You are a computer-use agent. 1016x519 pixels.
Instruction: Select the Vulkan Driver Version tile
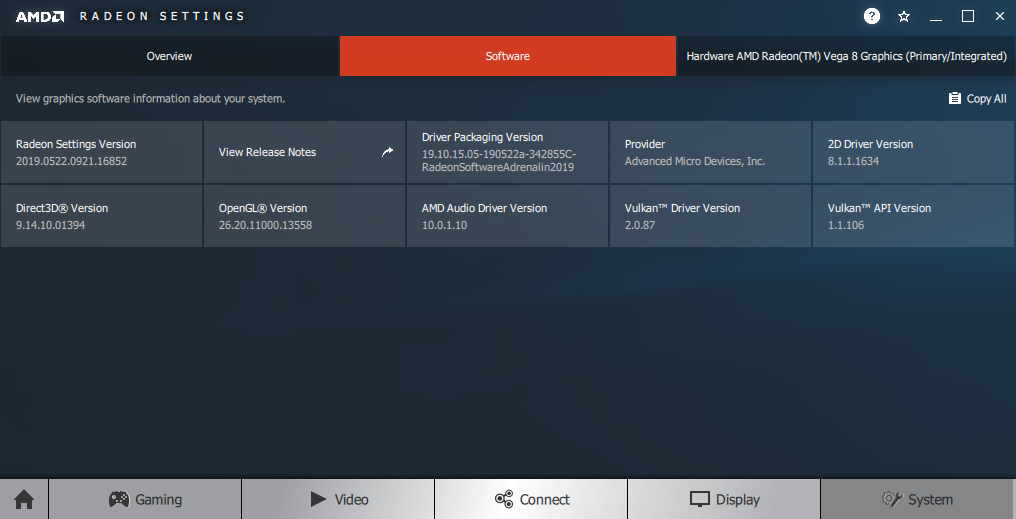point(710,216)
